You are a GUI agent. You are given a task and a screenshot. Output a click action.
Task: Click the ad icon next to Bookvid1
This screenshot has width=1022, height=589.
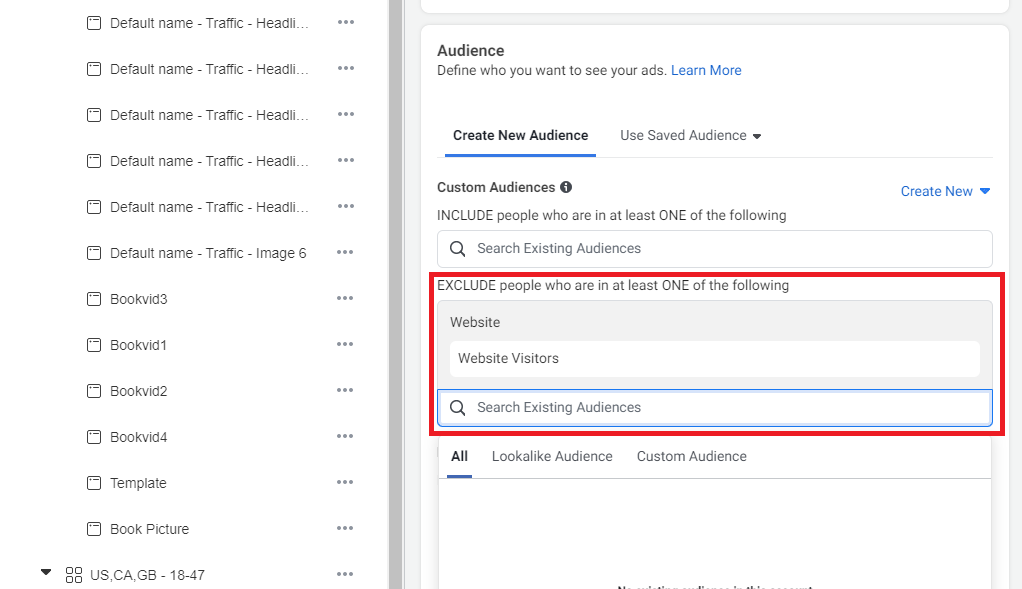coord(94,345)
